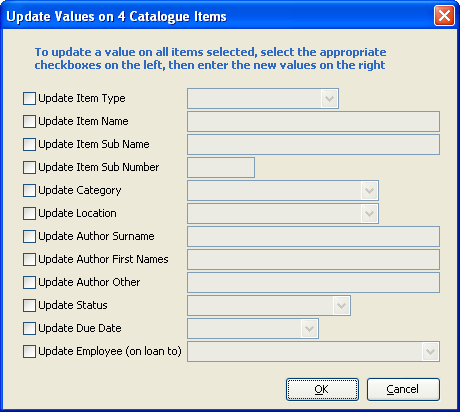Expand the Status combo box
This screenshot has width=460, height=412.
click(x=341, y=306)
